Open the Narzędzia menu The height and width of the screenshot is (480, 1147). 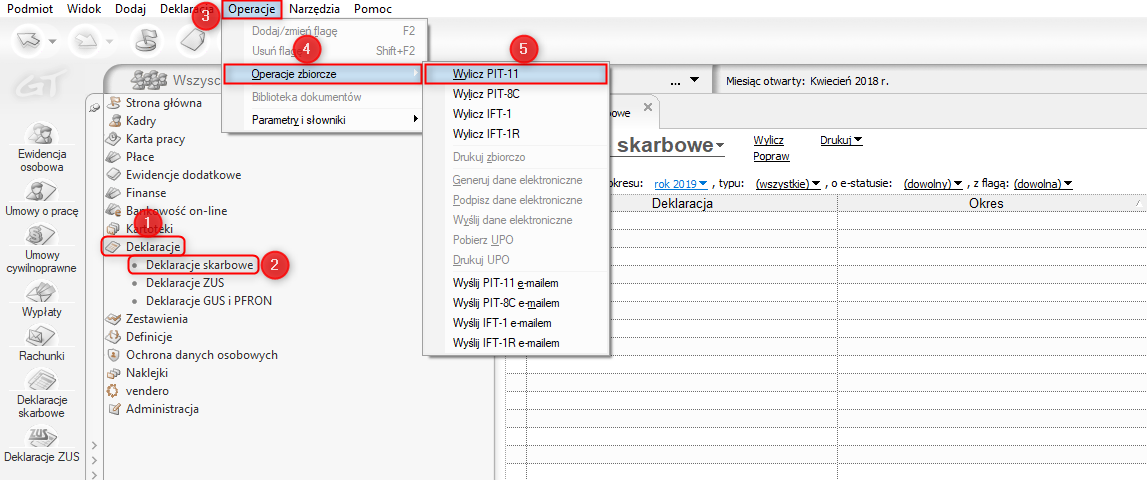coord(314,10)
